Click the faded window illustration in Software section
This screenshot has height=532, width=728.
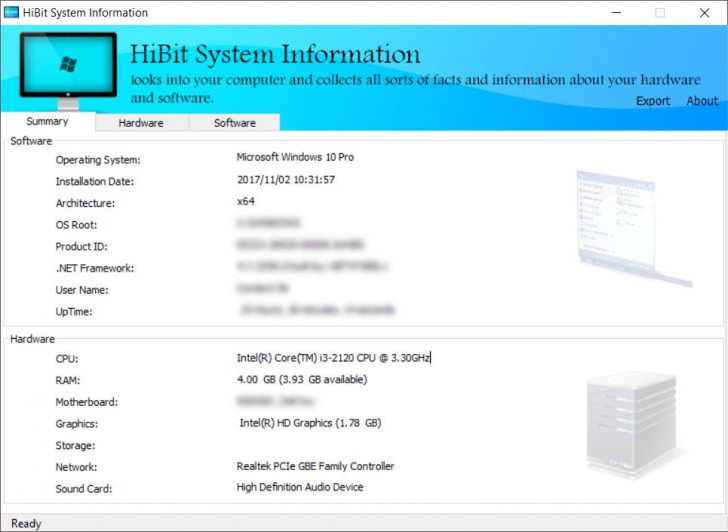pos(634,228)
